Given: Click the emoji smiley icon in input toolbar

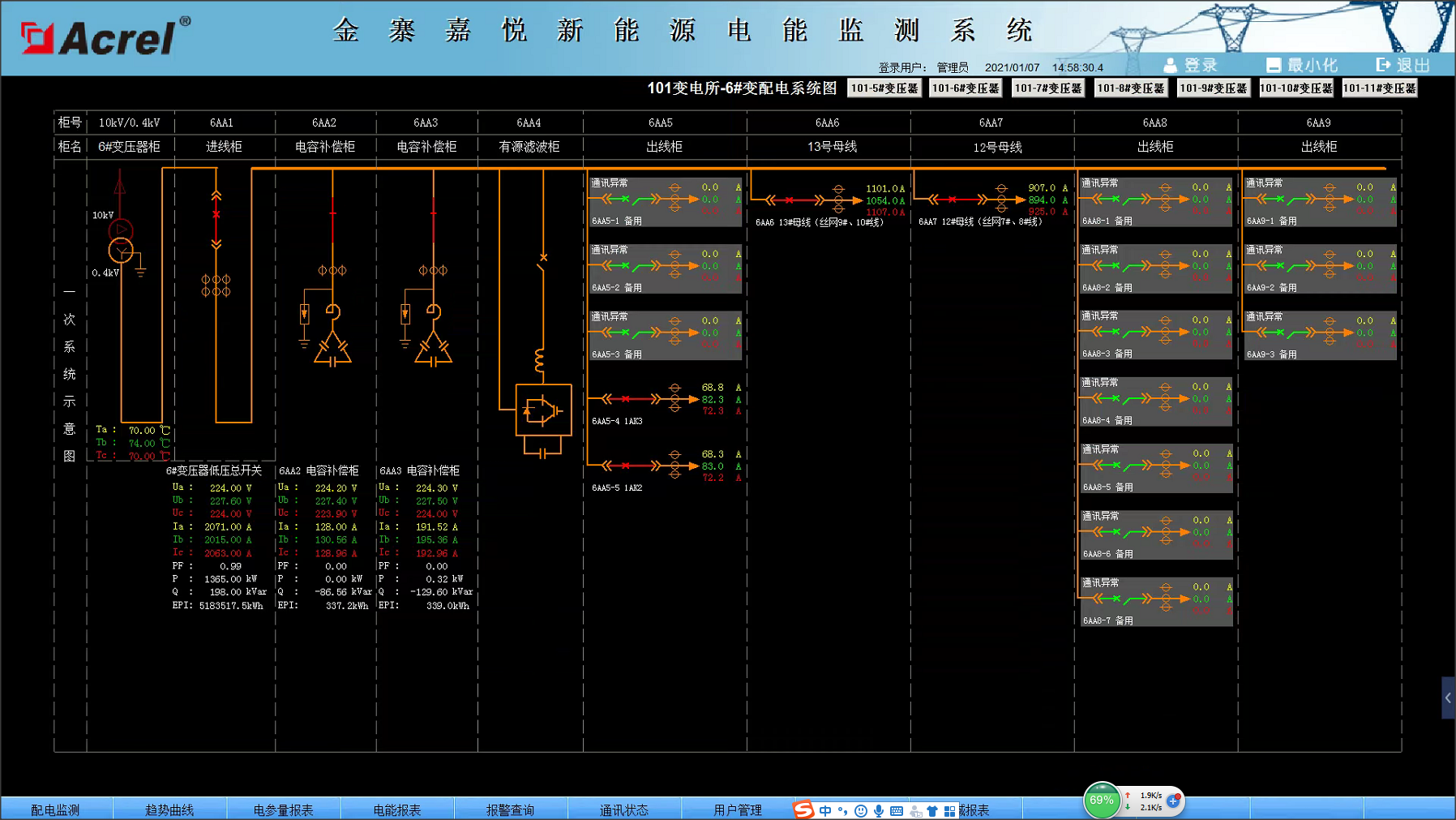Looking at the screenshot, I should coord(861,810).
